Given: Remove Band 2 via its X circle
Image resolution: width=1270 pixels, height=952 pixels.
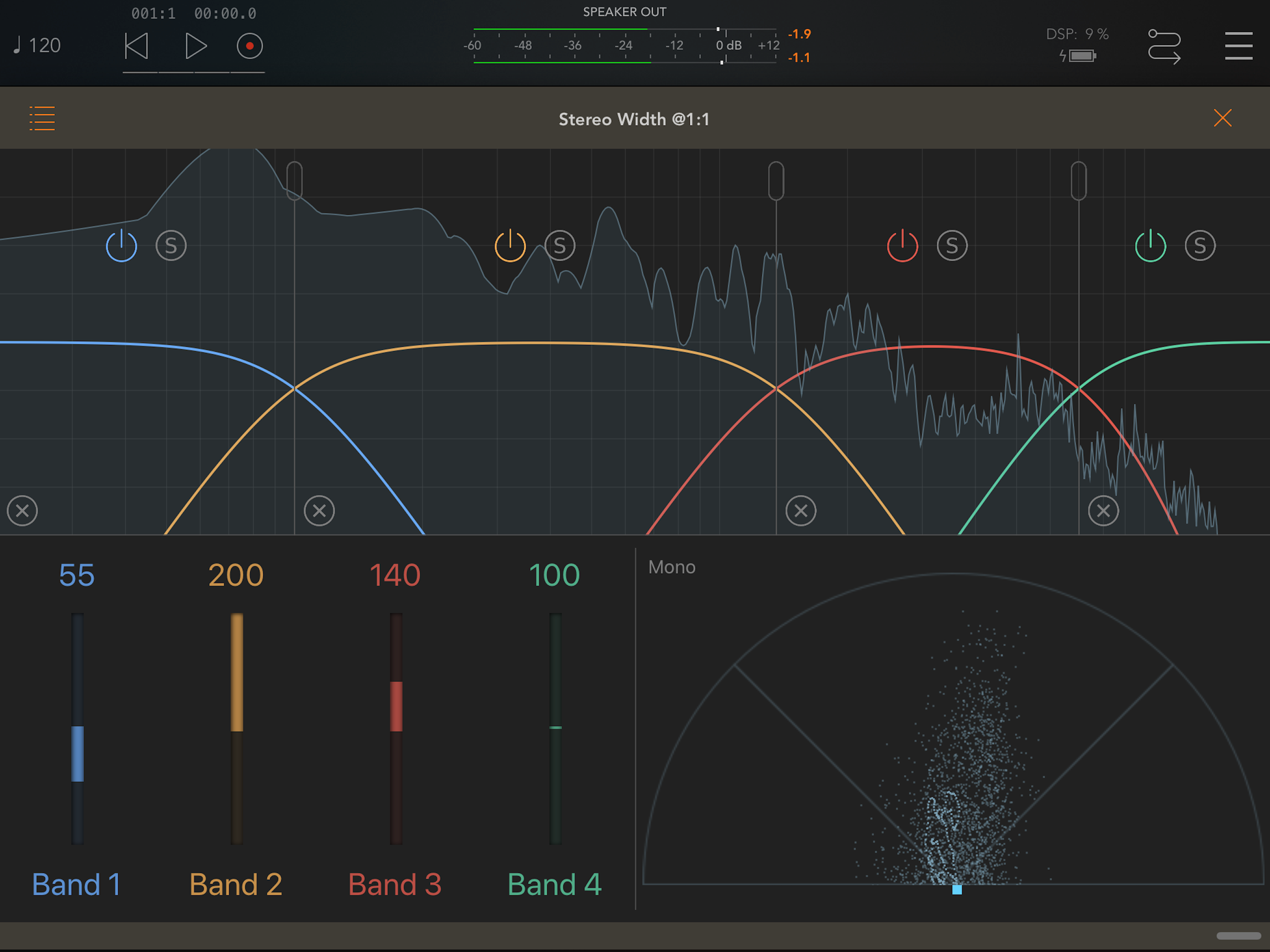Looking at the screenshot, I should tap(319, 510).
